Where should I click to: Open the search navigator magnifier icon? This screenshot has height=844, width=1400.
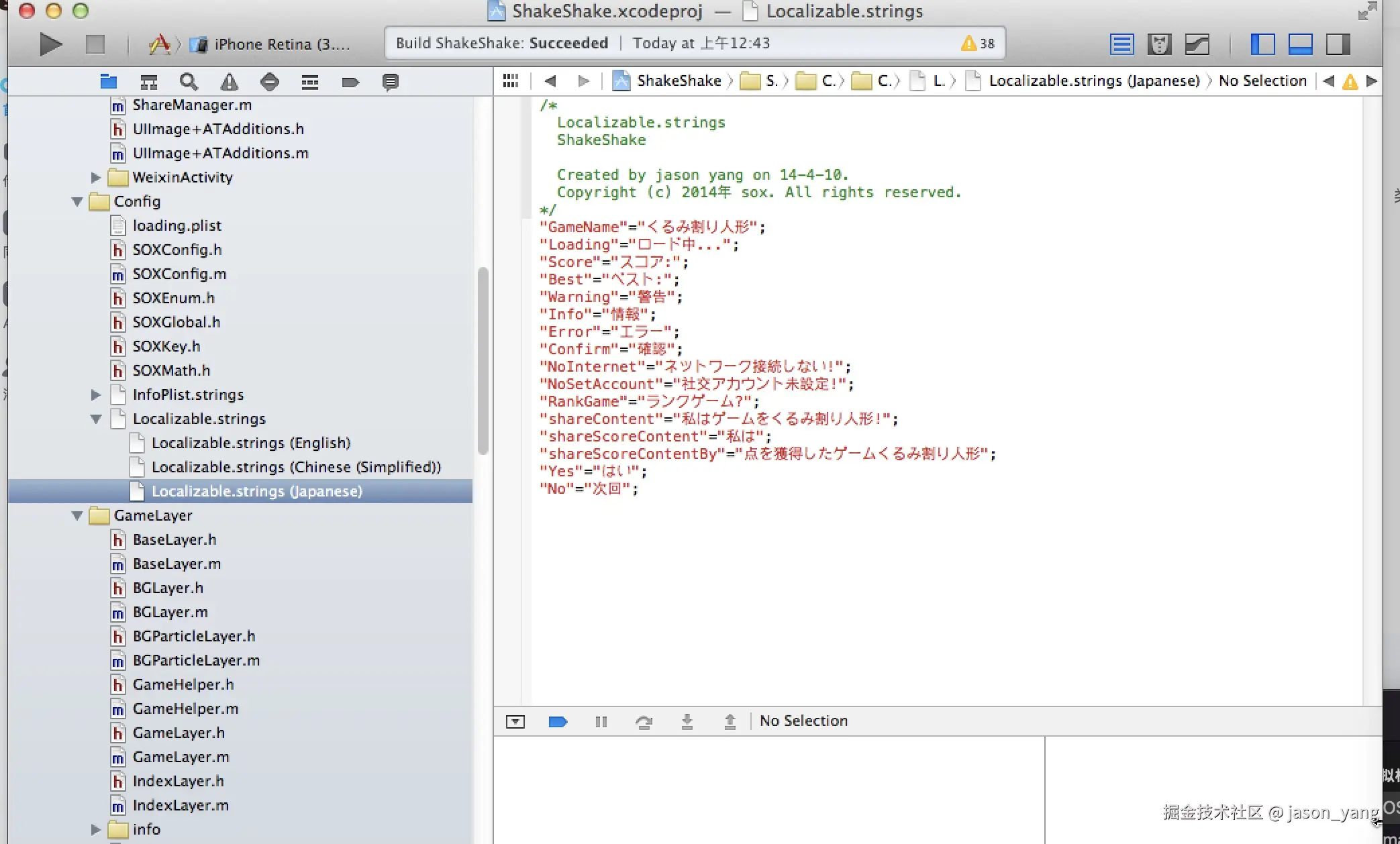[189, 82]
